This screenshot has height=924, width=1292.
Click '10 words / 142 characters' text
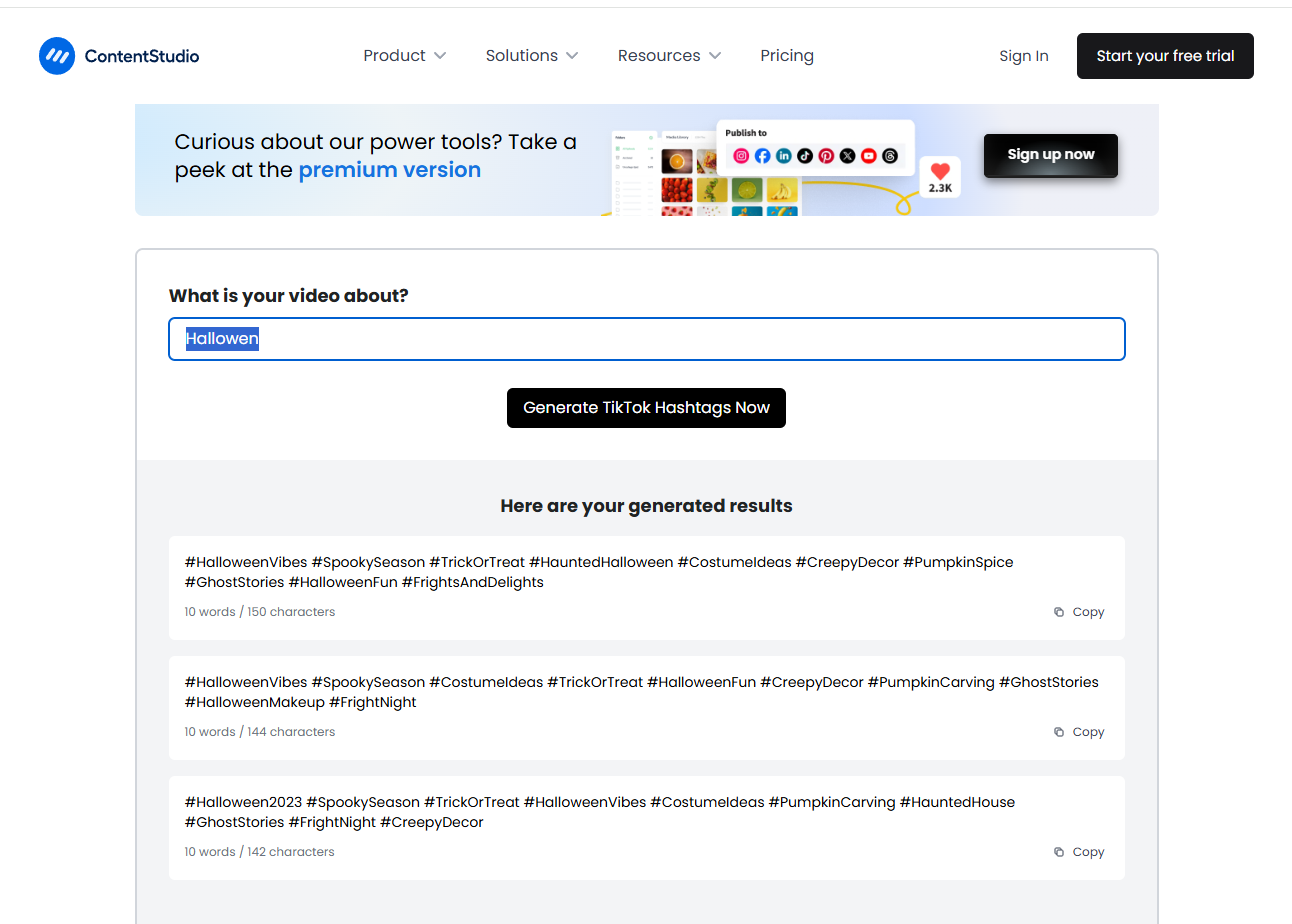(260, 852)
